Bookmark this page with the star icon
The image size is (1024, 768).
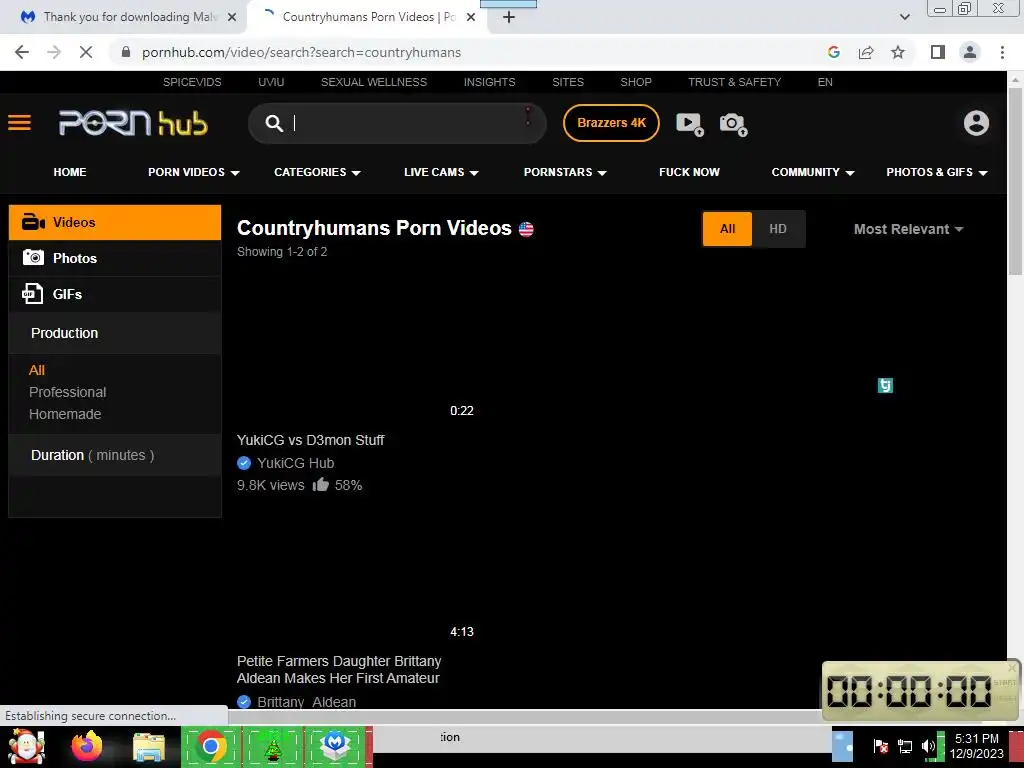click(898, 52)
